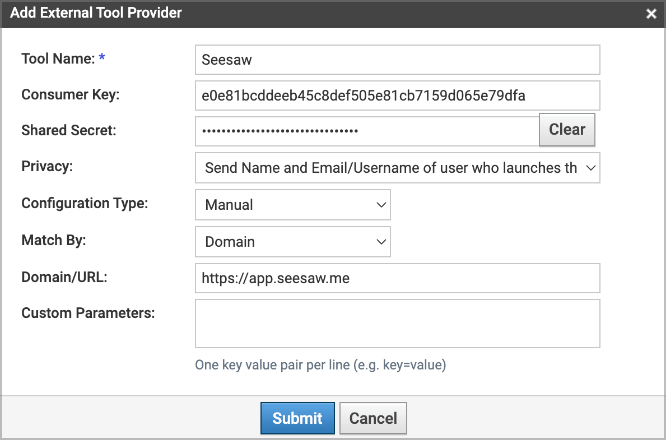Click the Configuration Type label
Image resolution: width=666 pixels, height=440 pixels.
coord(84,203)
